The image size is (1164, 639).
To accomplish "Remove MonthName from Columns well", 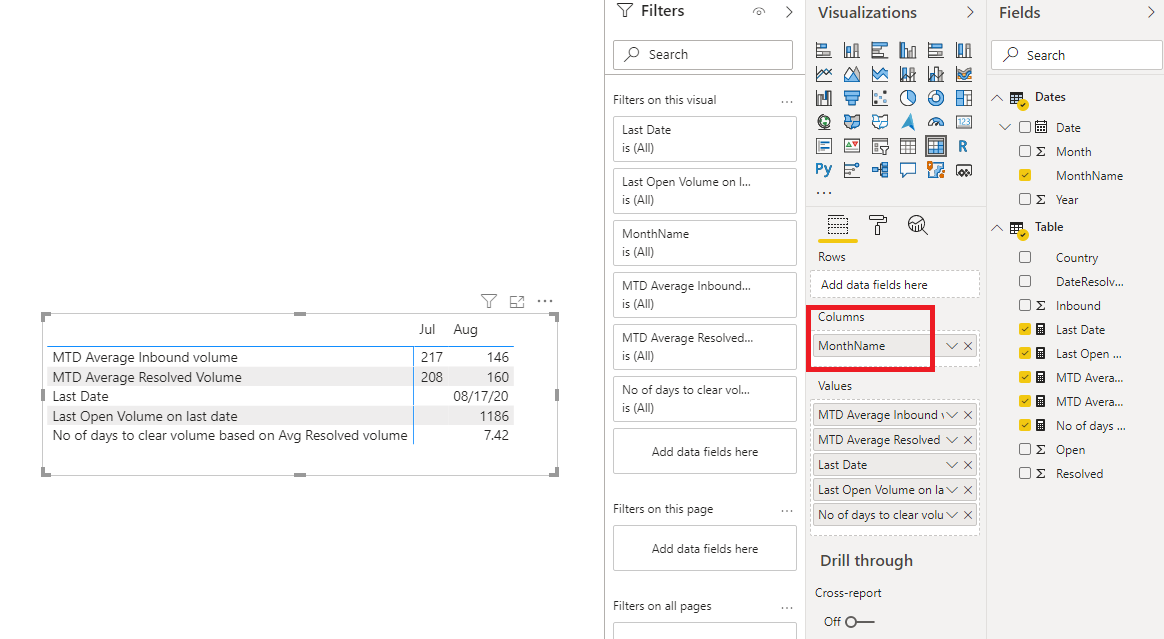I will coord(968,346).
